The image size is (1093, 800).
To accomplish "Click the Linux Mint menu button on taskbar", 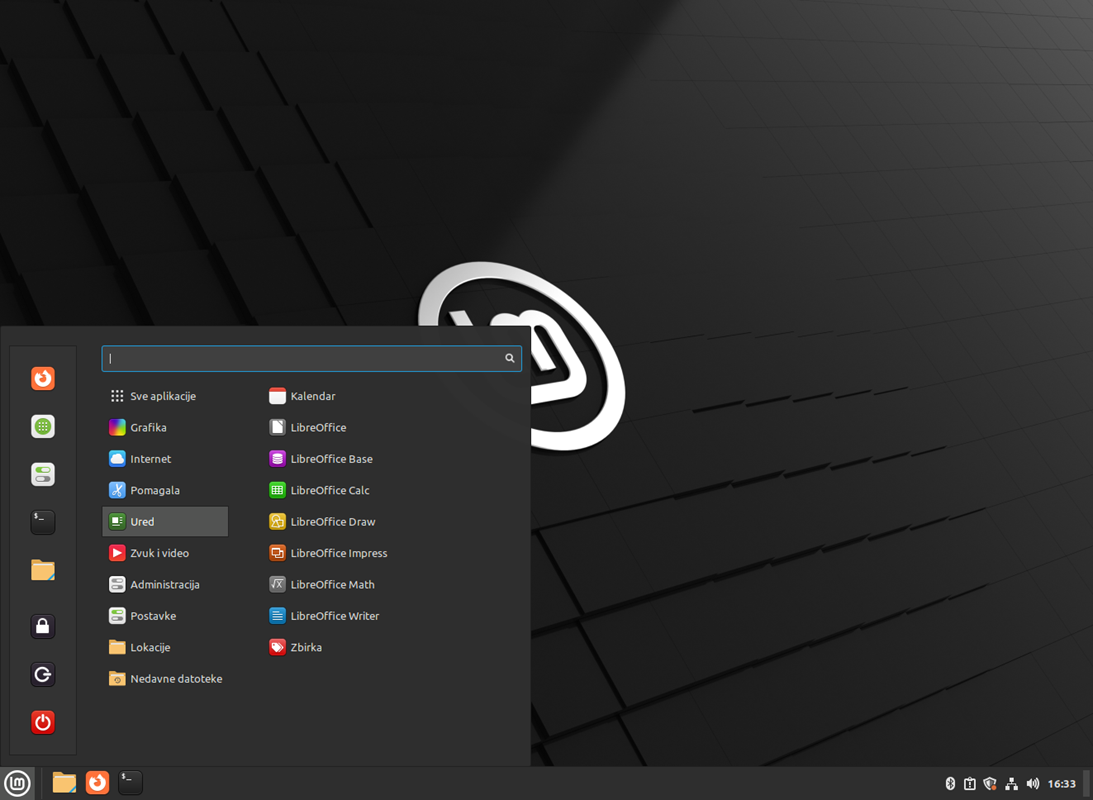I will click(x=17, y=783).
